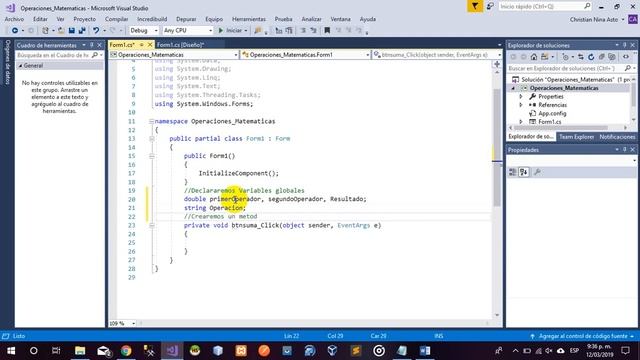Click the Comment selected lines icon

[x=303, y=30]
